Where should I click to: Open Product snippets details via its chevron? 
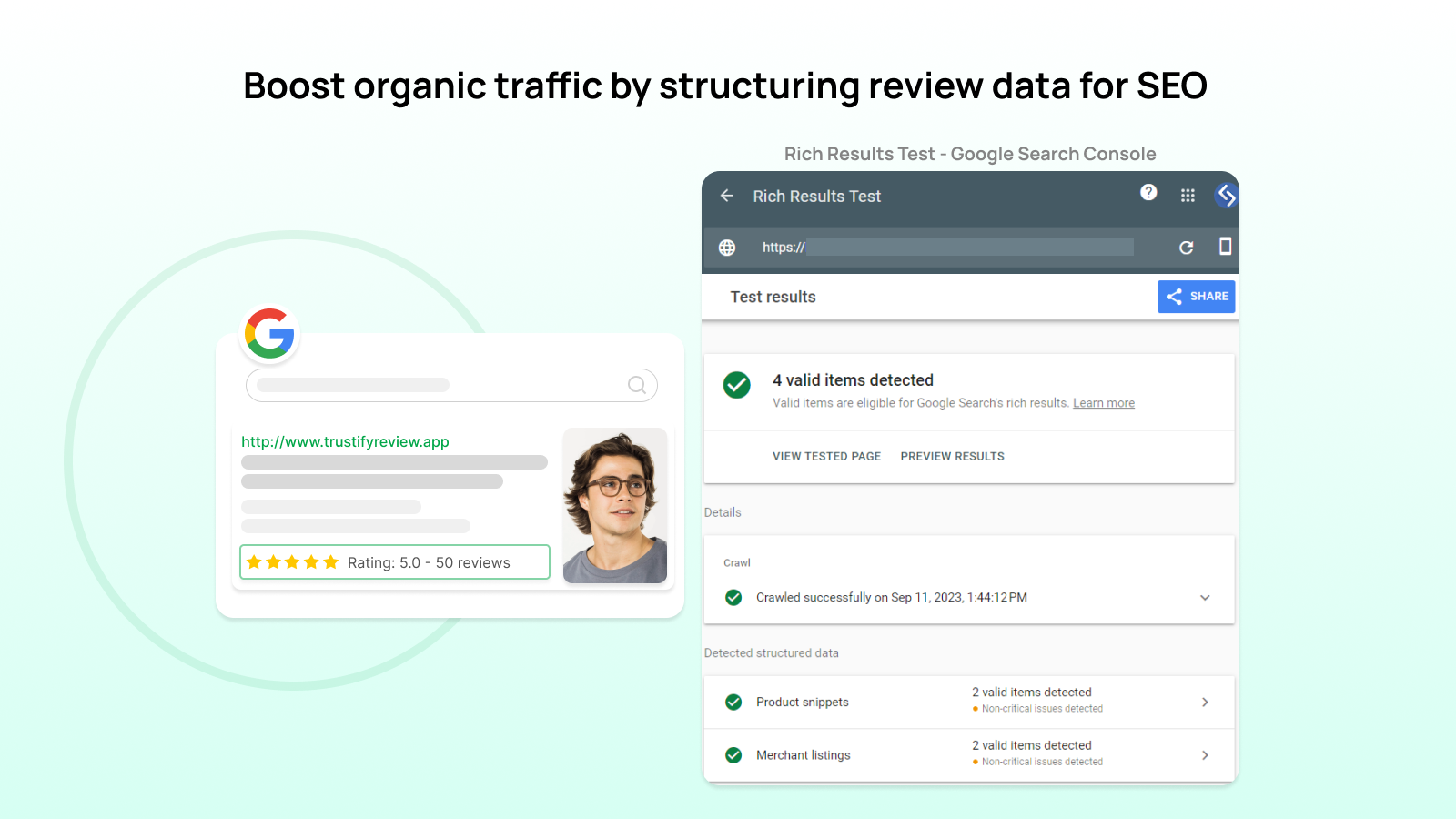(1205, 702)
